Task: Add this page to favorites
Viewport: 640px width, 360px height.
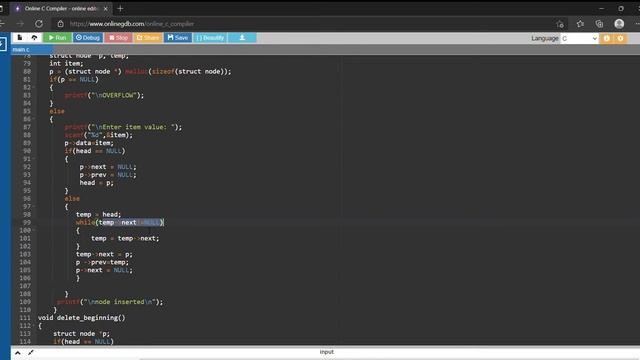Action: (560, 24)
